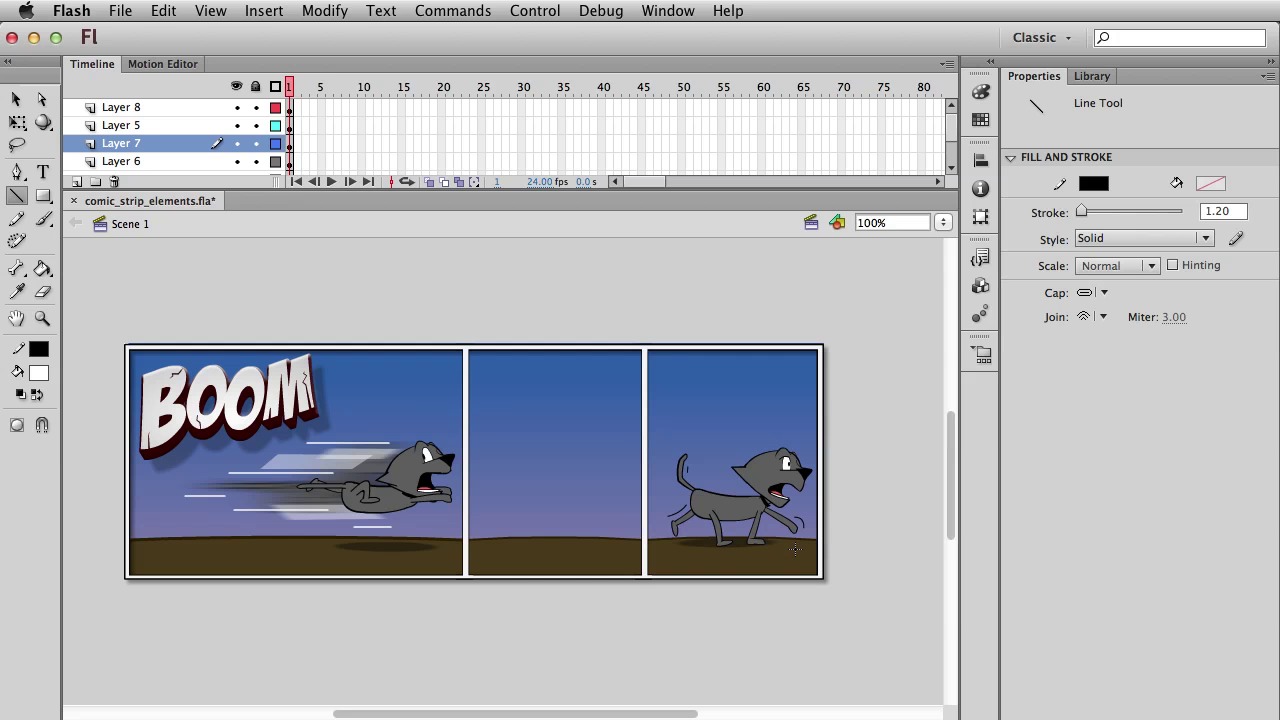Open the Components panel icon
Viewport: 1280px width, 720px height.
(981, 287)
